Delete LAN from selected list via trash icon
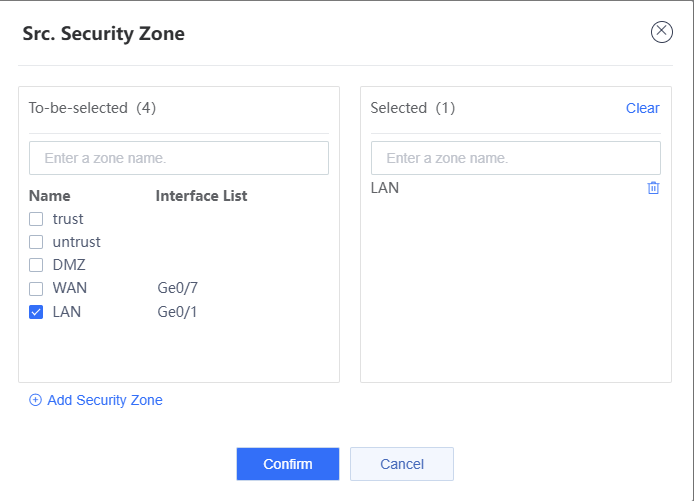Image resolution: width=694 pixels, height=501 pixels. click(653, 188)
